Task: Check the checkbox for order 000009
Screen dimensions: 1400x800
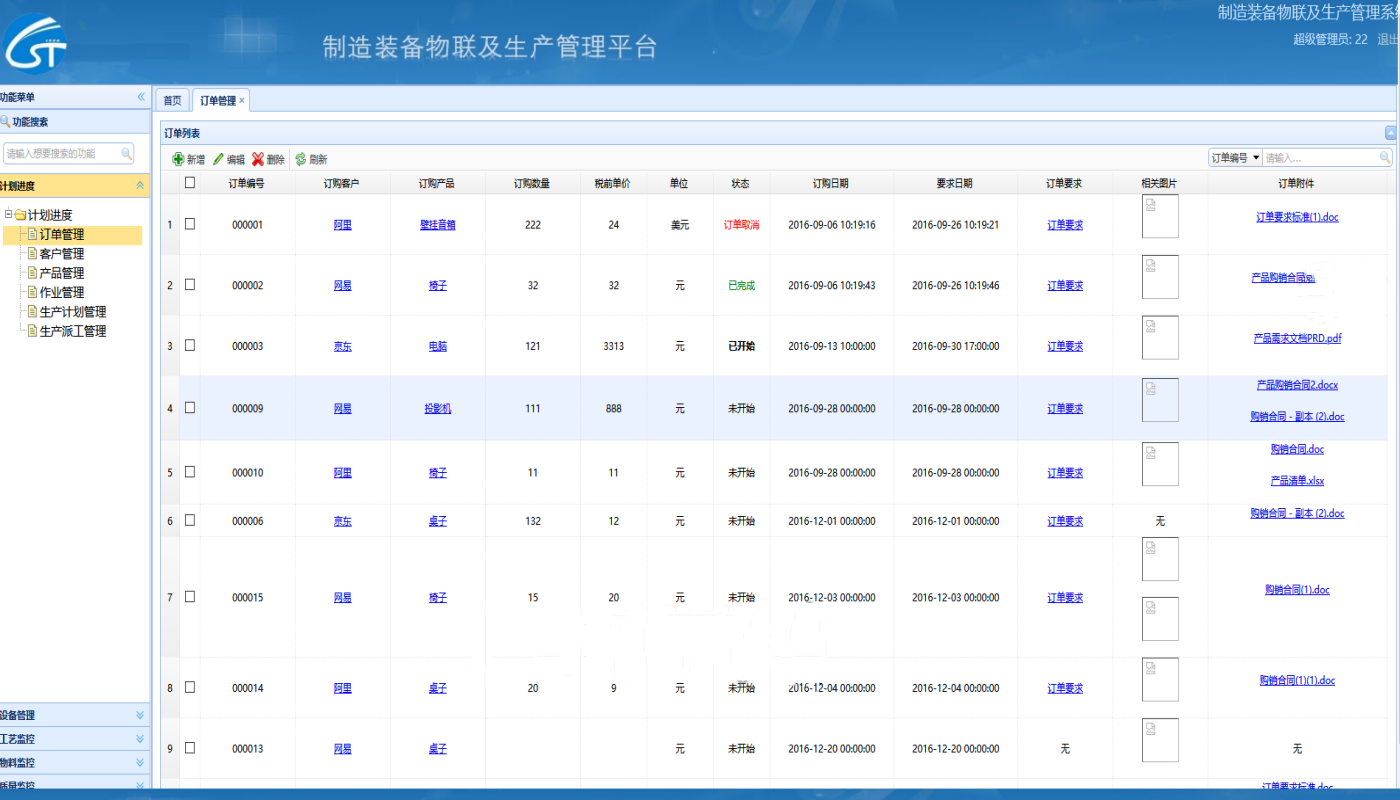Action: [189, 408]
